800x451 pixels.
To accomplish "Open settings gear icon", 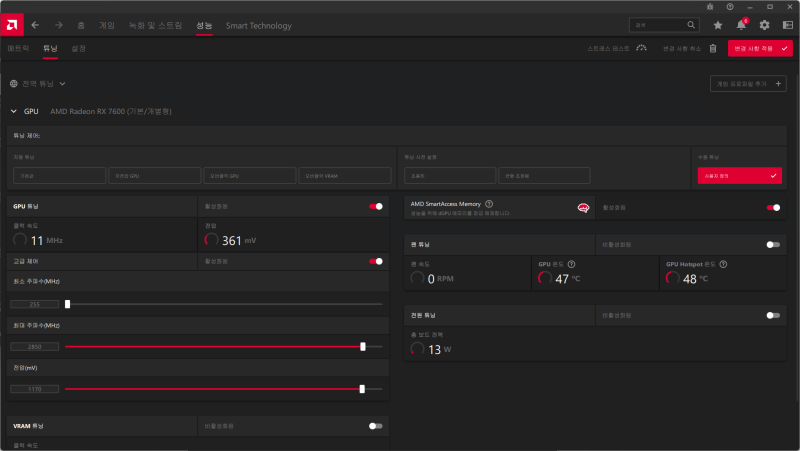I will coord(764,25).
